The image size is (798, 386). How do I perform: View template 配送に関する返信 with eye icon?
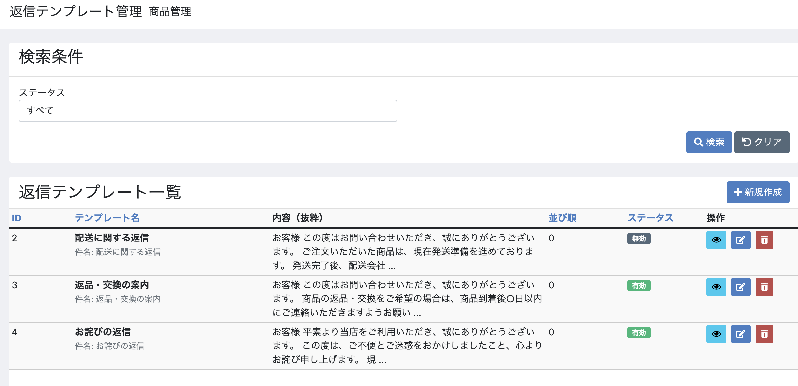point(716,240)
